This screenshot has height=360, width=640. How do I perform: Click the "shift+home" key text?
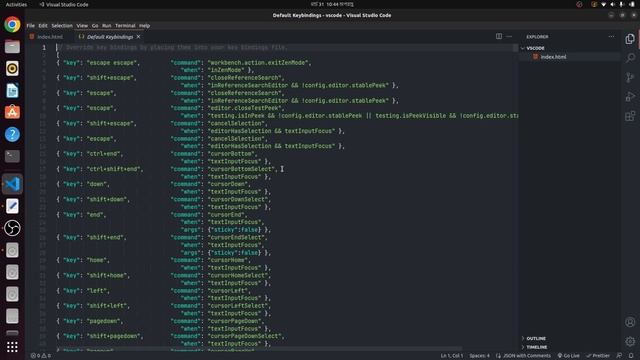[x=106, y=276]
